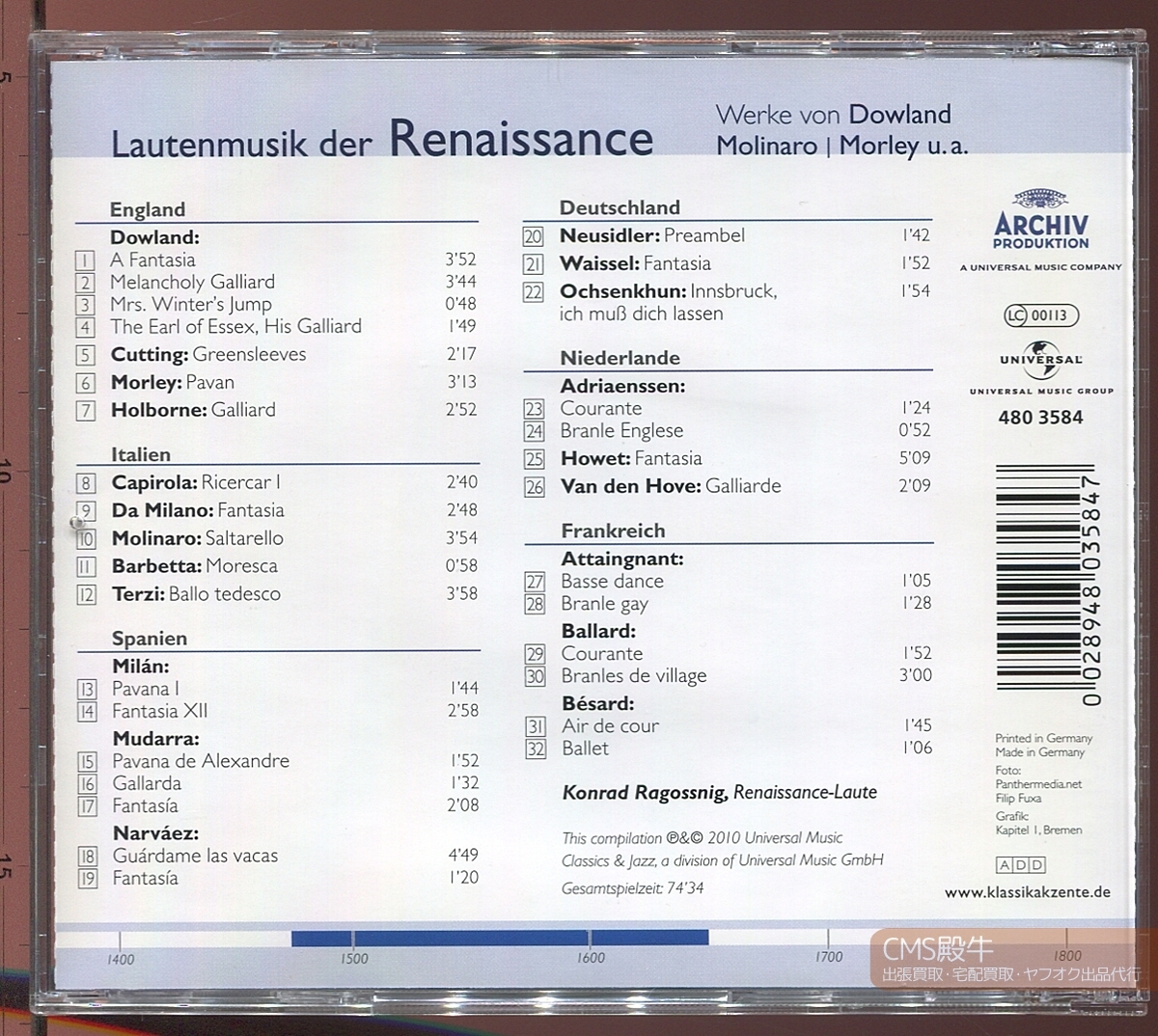Choose track 'Melancholy Galliard'
Image resolution: width=1158 pixels, height=1036 pixels.
192,282
